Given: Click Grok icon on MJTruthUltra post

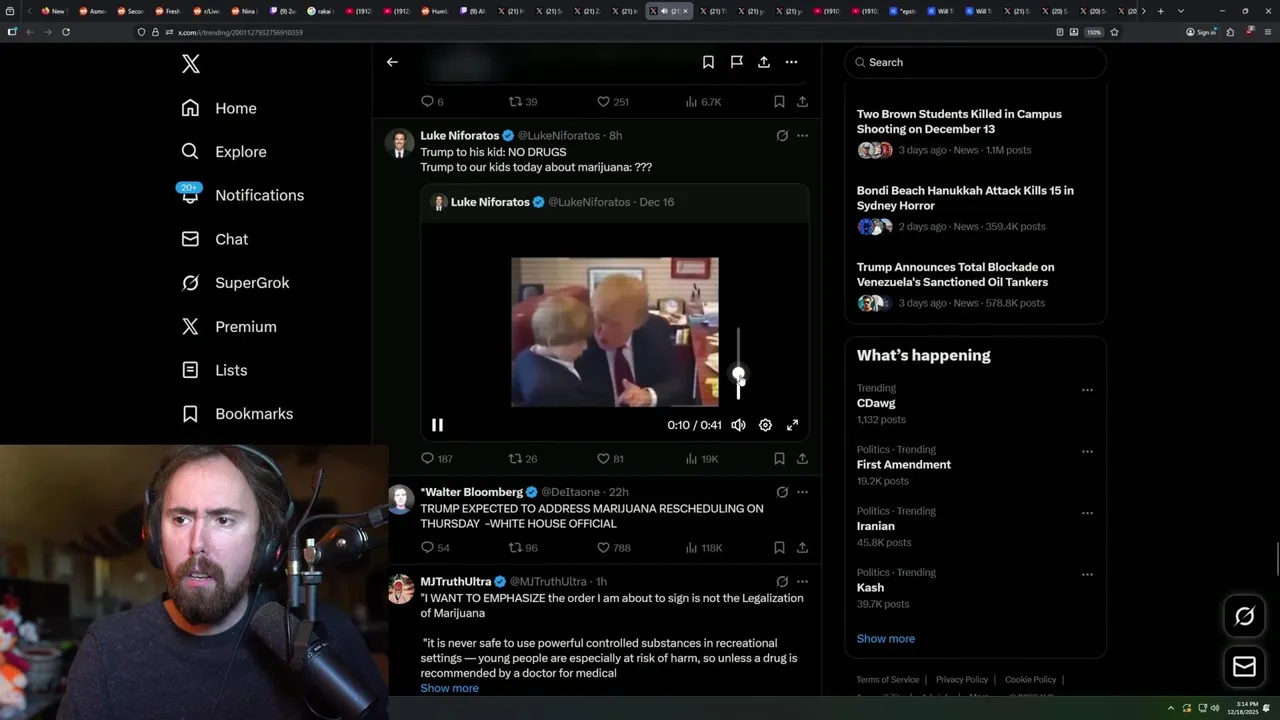Looking at the screenshot, I should [x=782, y=581].
